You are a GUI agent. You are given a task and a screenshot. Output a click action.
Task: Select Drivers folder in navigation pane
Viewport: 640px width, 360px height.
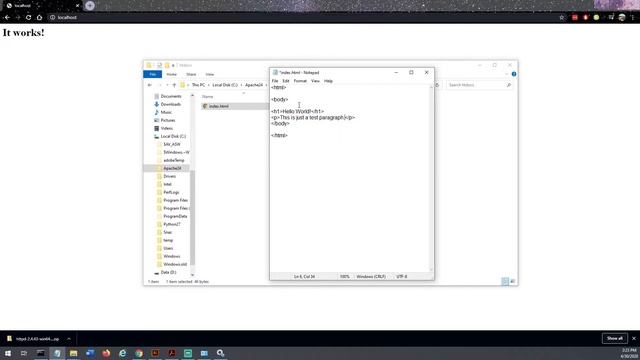tap(169, 176)
